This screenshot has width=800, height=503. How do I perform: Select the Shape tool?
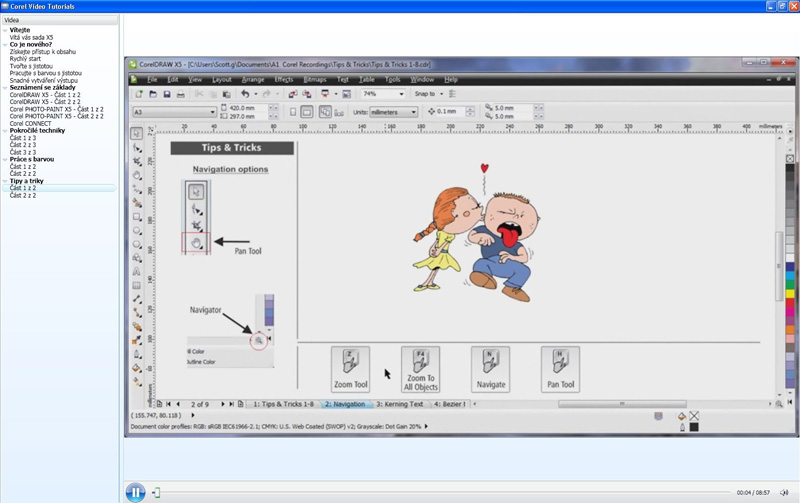137,147
